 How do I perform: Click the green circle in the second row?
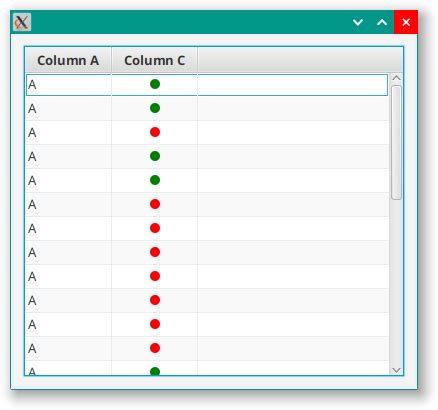pyautogui.click(x=155, y=108)
